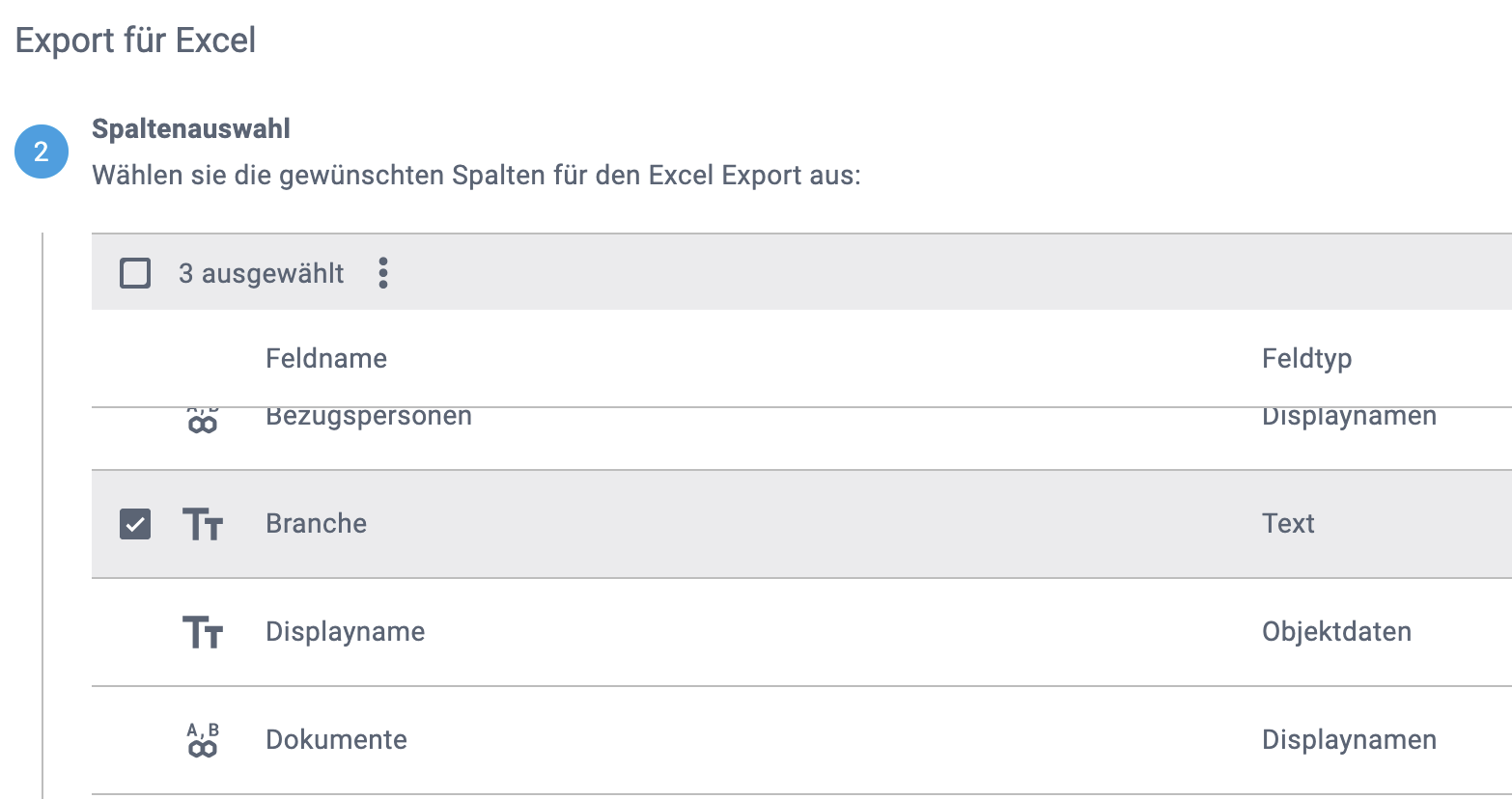Click the Bezugspersonen field name
The image size is (1512, 799).
[x=368, y=418]
